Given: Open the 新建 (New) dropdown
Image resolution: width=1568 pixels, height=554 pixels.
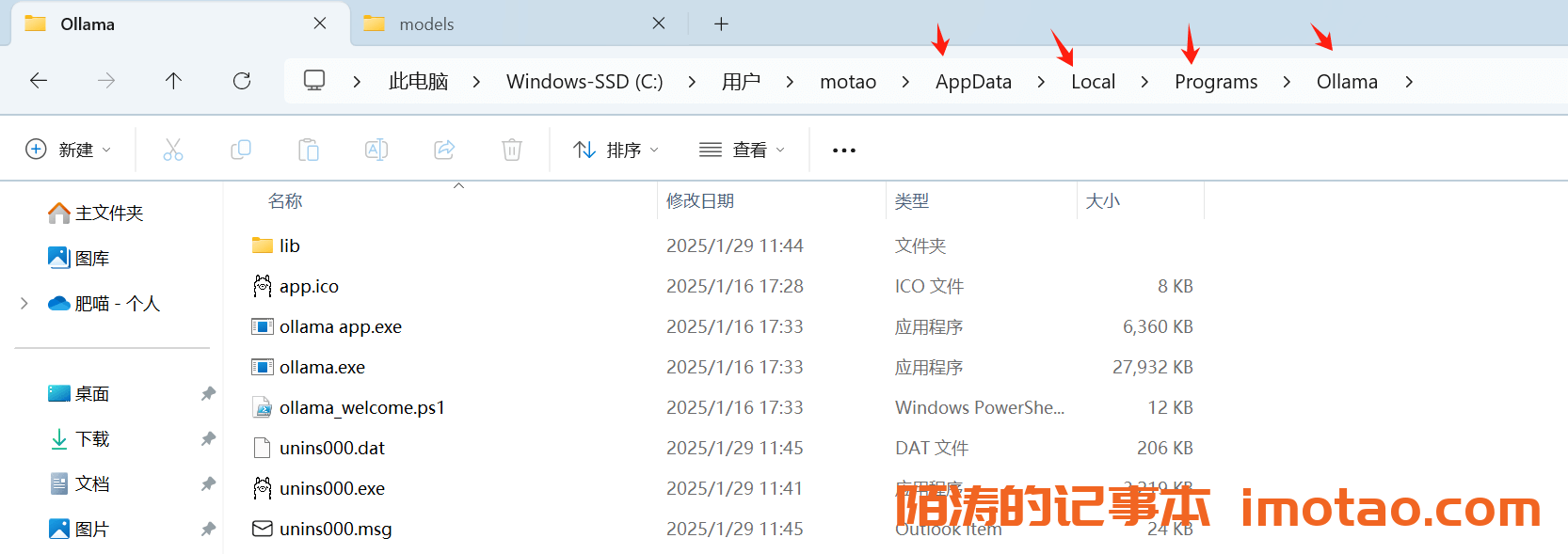Looking at the screenshot, I should 69,150.
